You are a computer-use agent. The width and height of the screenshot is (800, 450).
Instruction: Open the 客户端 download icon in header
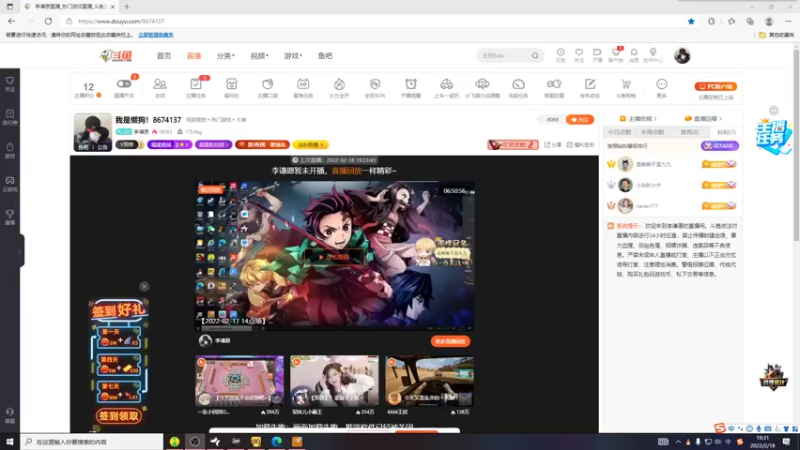point(616,53)
